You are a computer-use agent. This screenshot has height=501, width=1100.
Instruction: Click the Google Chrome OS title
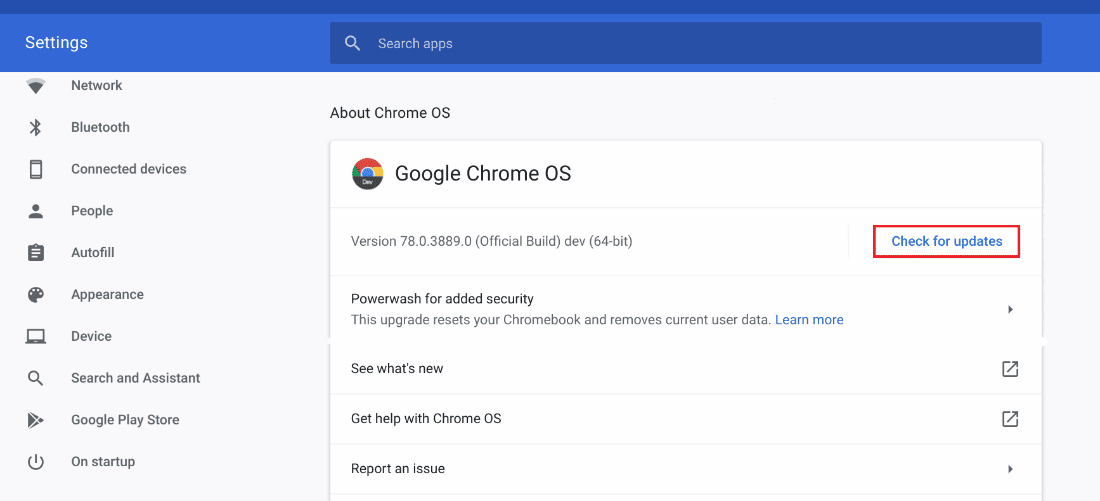pyautogui.click(x=483, y=173)
